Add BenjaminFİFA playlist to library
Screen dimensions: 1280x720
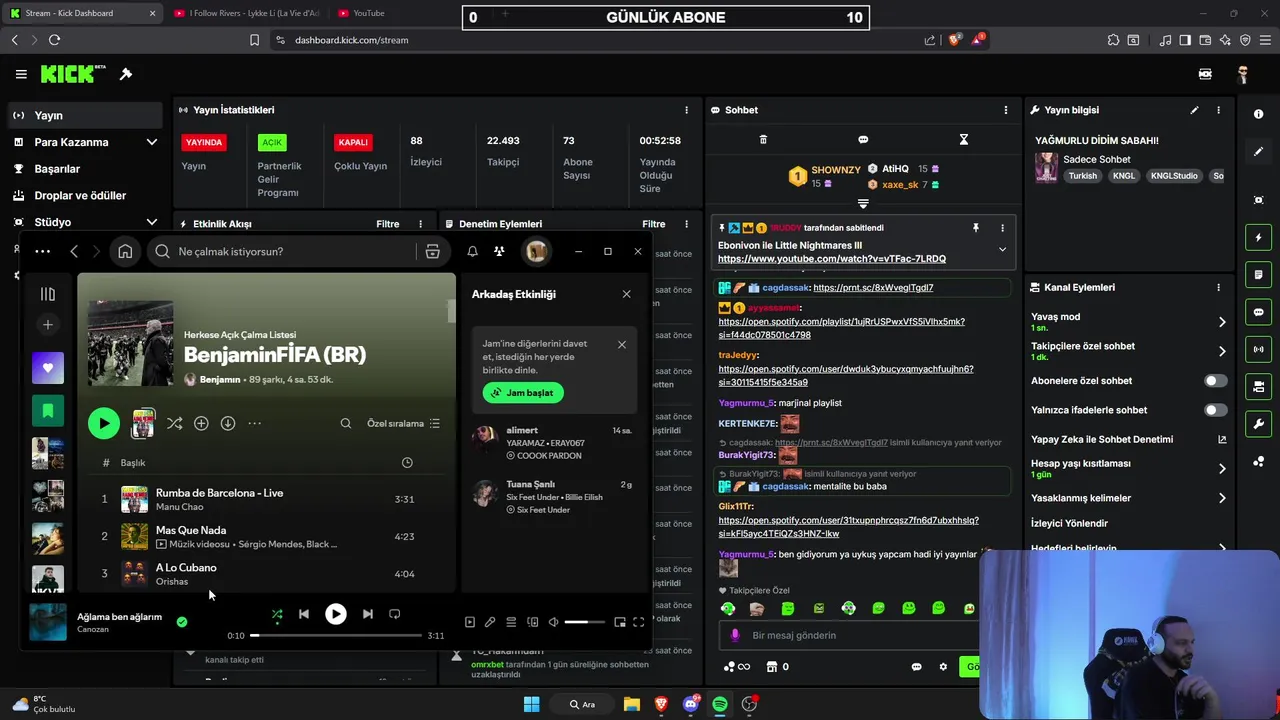click(201, 424)
